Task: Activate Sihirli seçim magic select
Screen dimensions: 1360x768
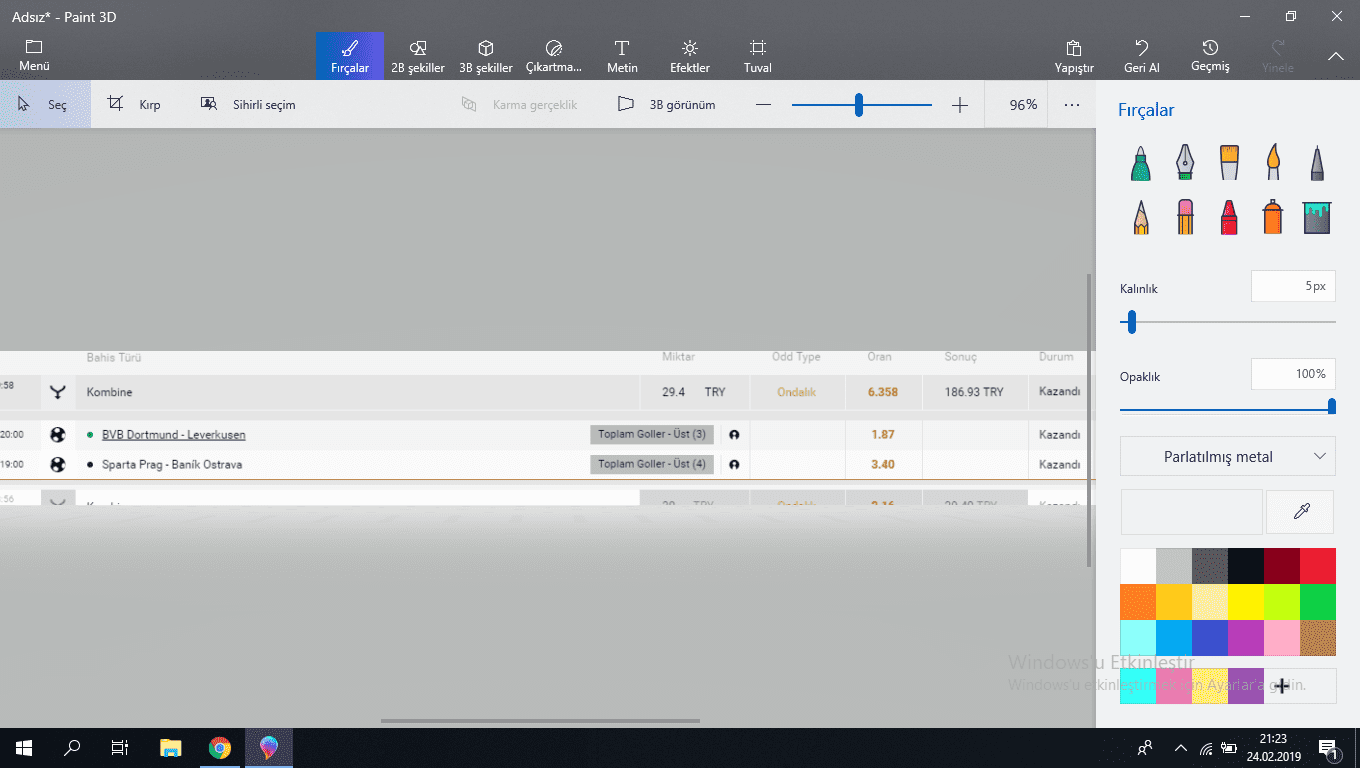Action: click(248, 104)
